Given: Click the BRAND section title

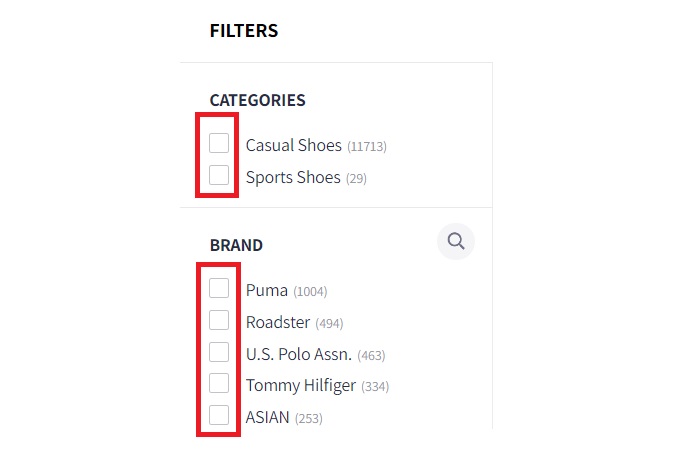Looking at the screenshot, I should (x=236, y=245).
